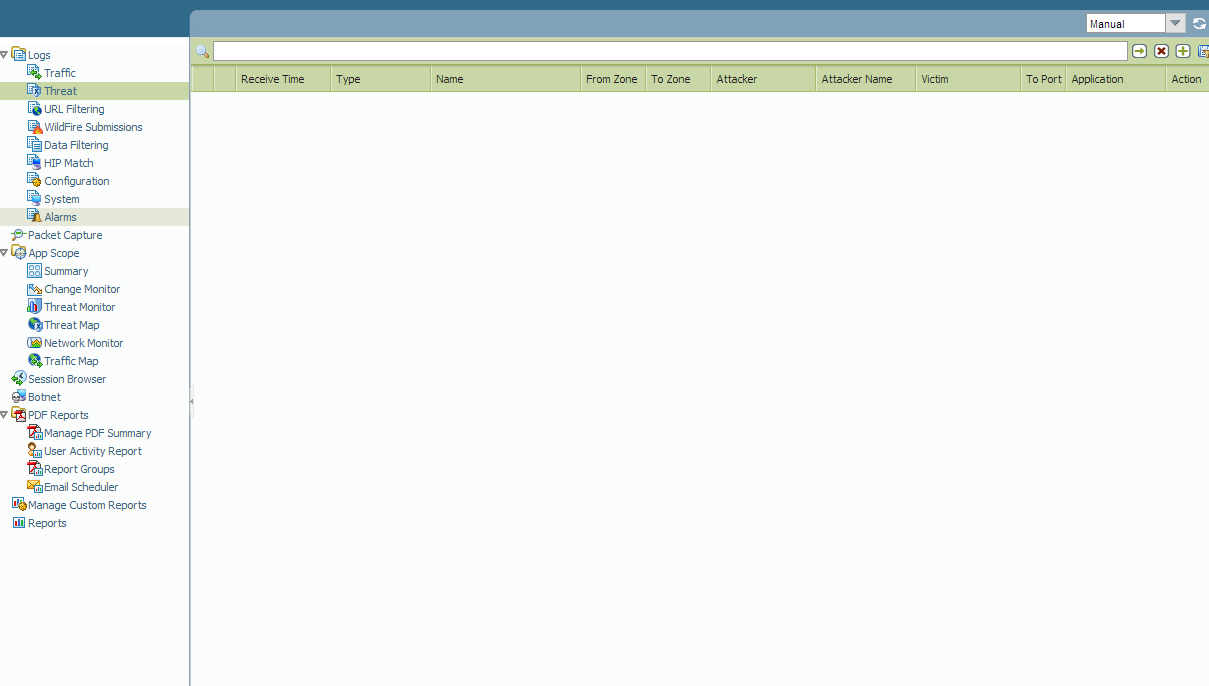This screenshot has height=686, width=1209.
Task: Refresh the log view
Action: (1199, 23)
